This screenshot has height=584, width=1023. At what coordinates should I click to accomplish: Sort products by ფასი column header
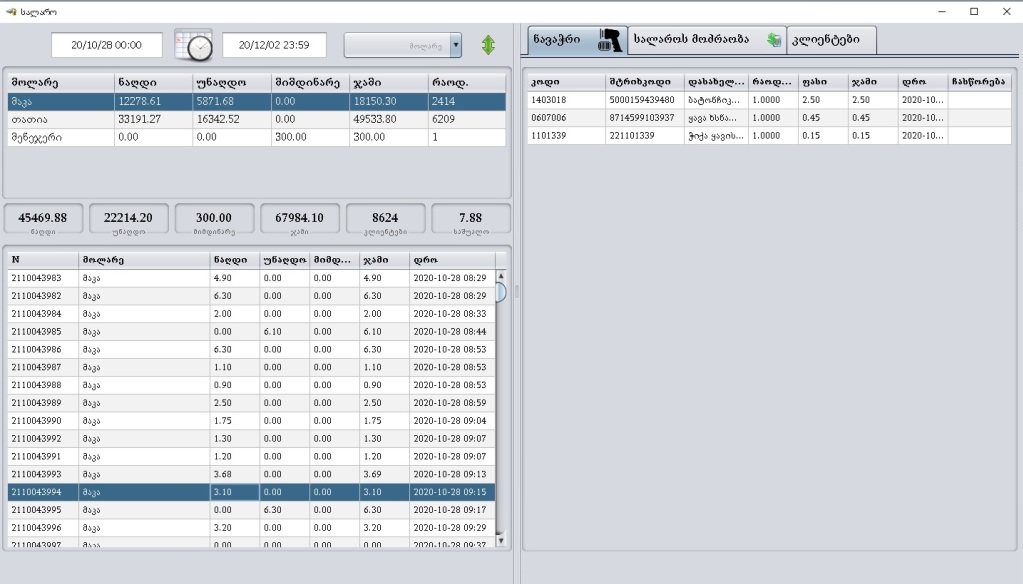[x=822, y=81]
